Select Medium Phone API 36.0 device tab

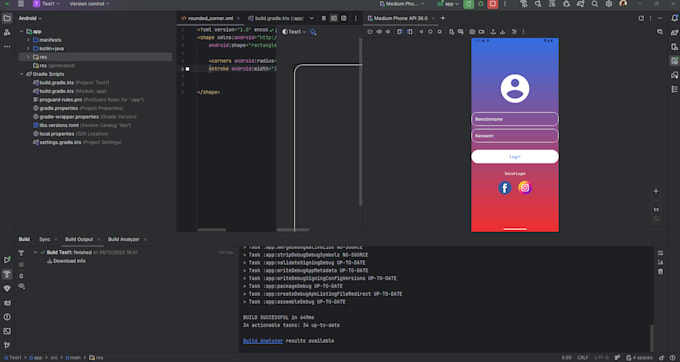401,18
